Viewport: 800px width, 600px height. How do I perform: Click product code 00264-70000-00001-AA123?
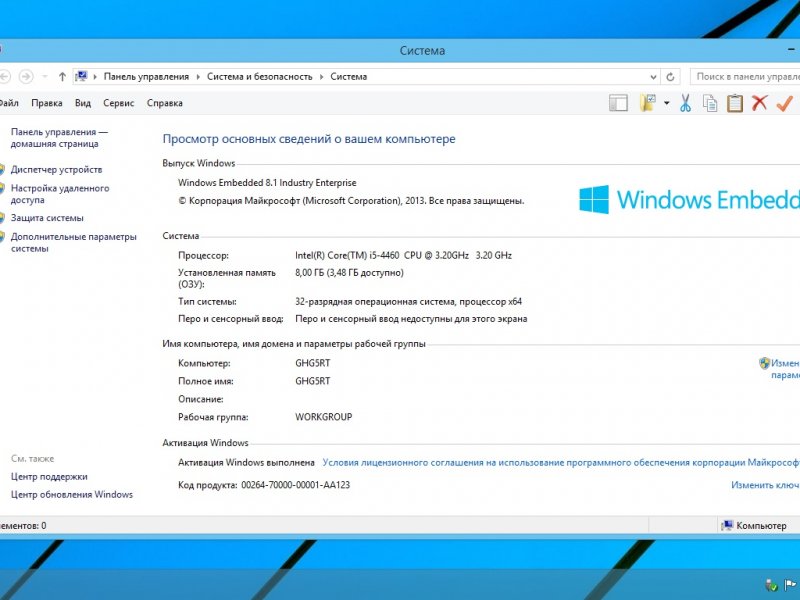pyautogui.click(x=295, y=485)
